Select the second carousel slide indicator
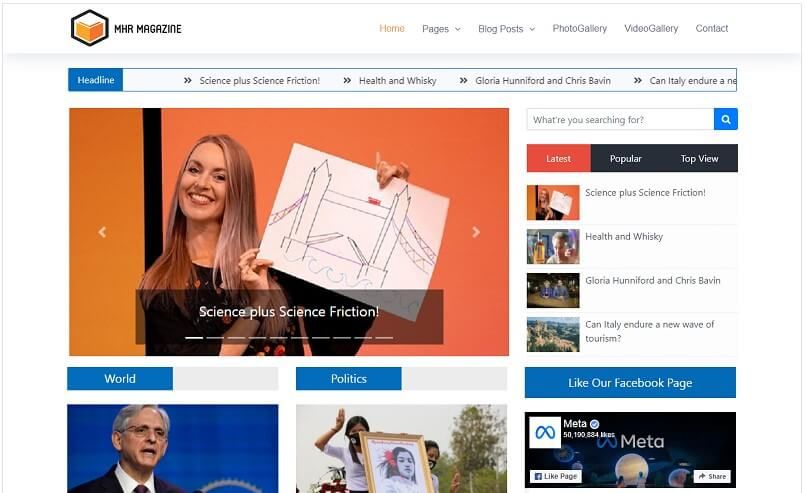 tap(215, 338)
